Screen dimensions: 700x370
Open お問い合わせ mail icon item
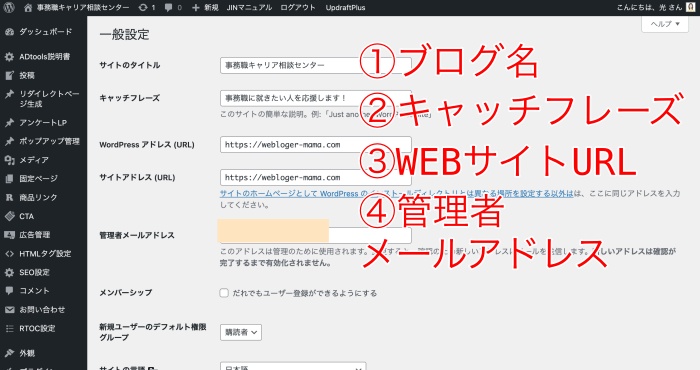[43, 310]
